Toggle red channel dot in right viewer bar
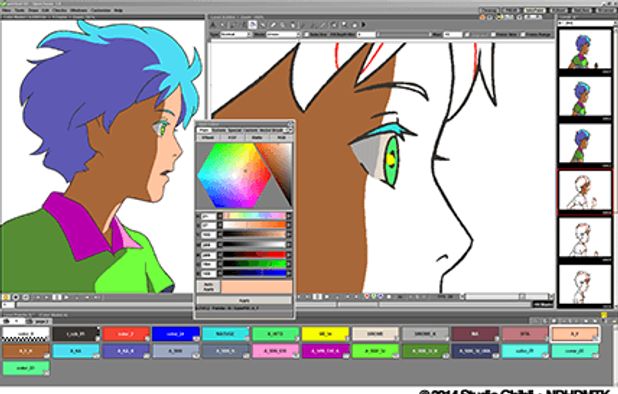The image size is (618, 394). point(367,296)
